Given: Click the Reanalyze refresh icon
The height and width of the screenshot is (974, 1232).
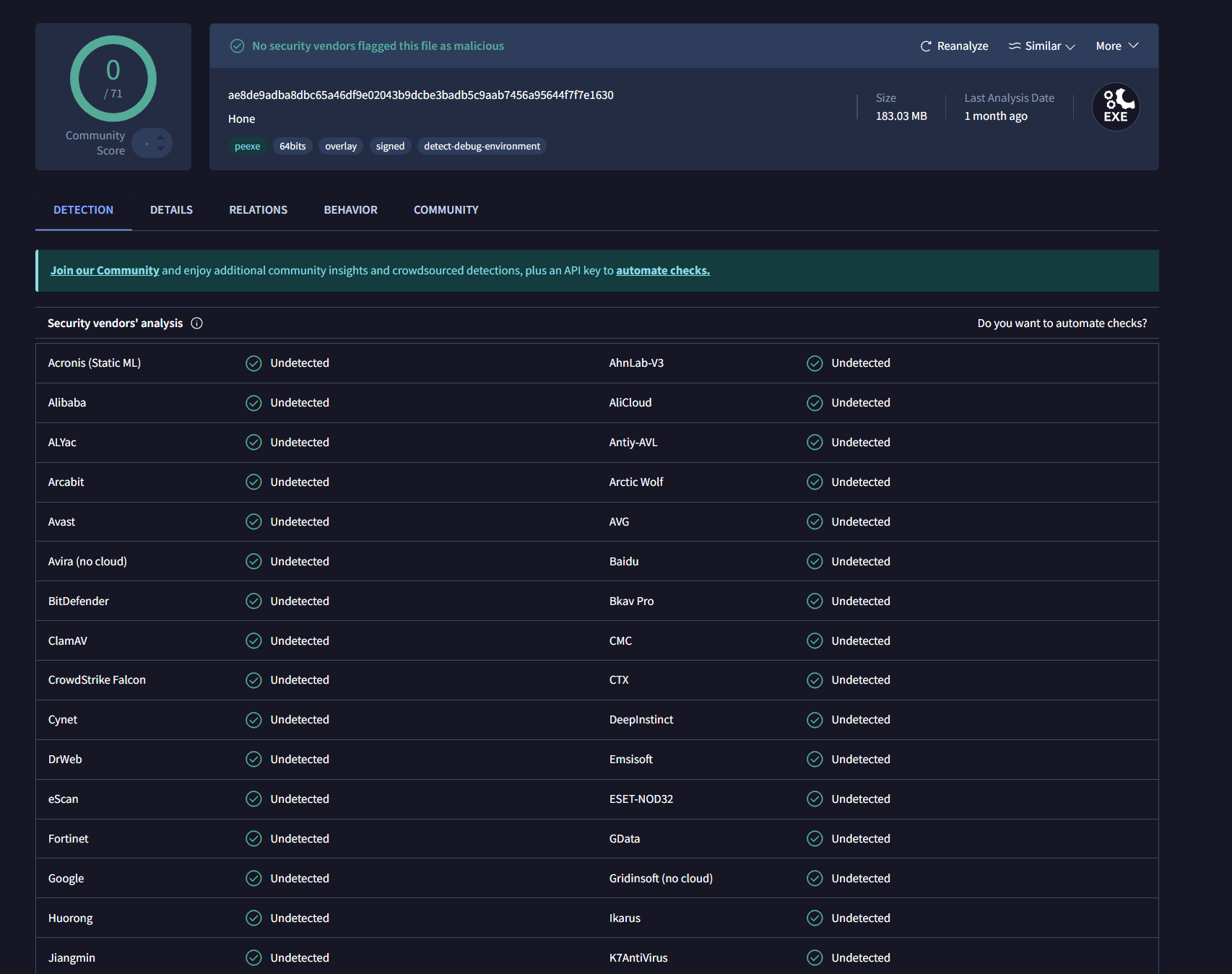Looking at the screenshot, I should [926, 45].
